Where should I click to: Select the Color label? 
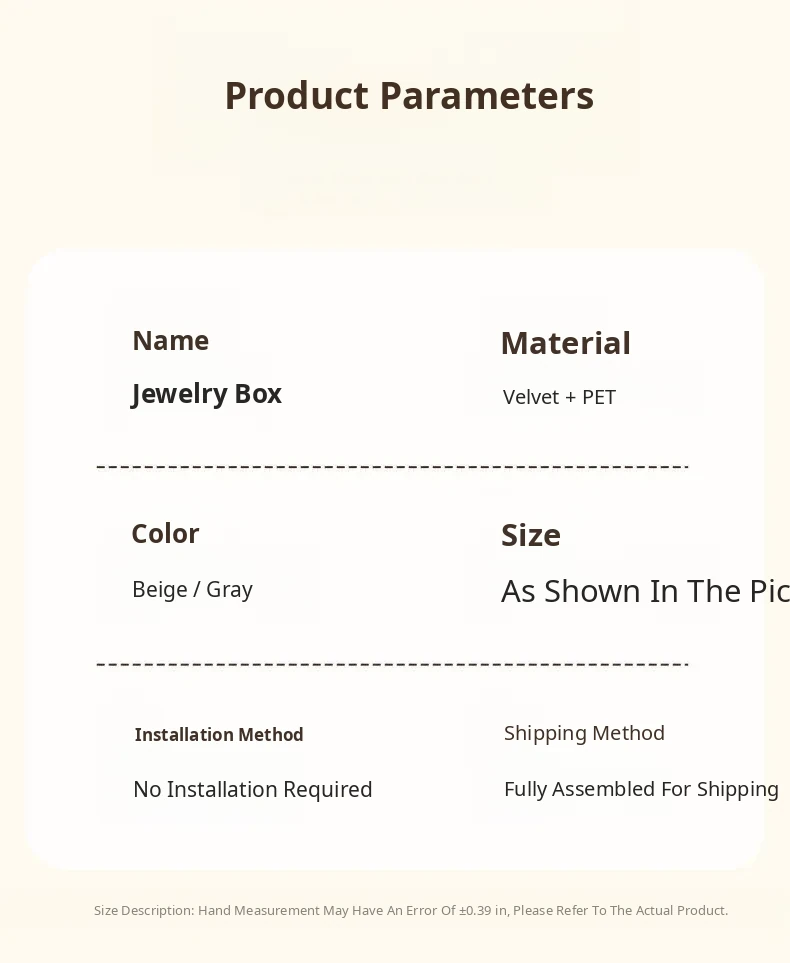click(165, 534)
